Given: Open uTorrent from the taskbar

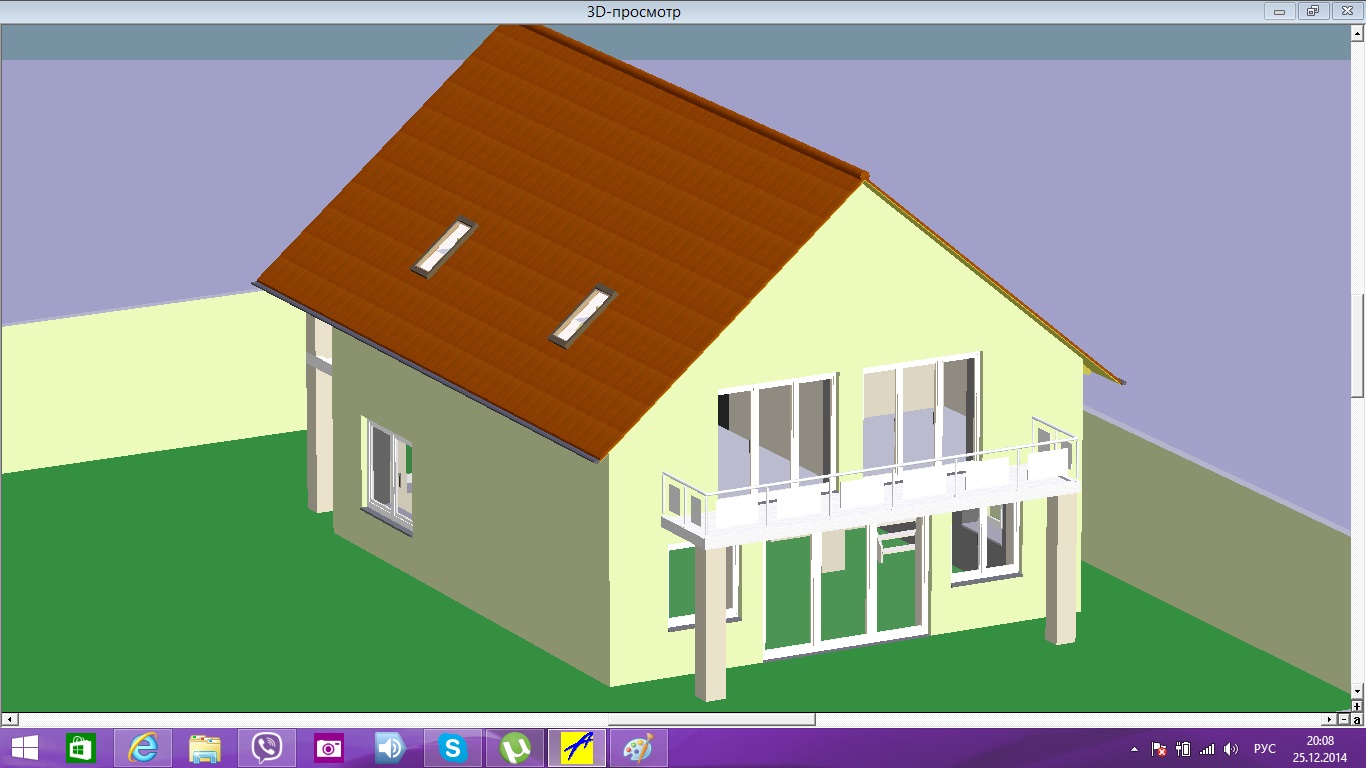Looking at the screenshot, I should click(x=515, y=748).
